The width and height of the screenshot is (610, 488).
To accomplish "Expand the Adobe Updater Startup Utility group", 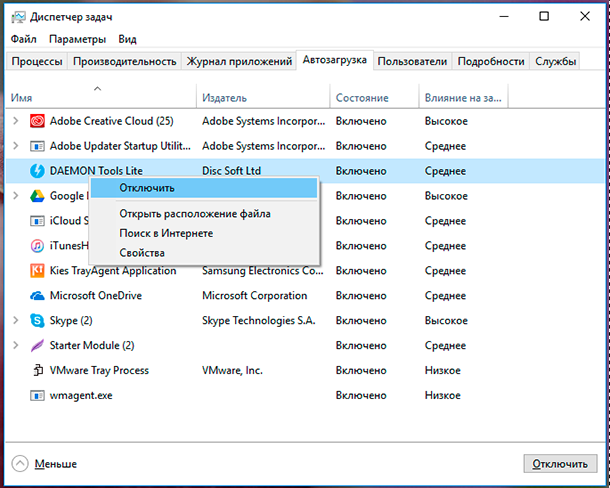I will [16, 146].
